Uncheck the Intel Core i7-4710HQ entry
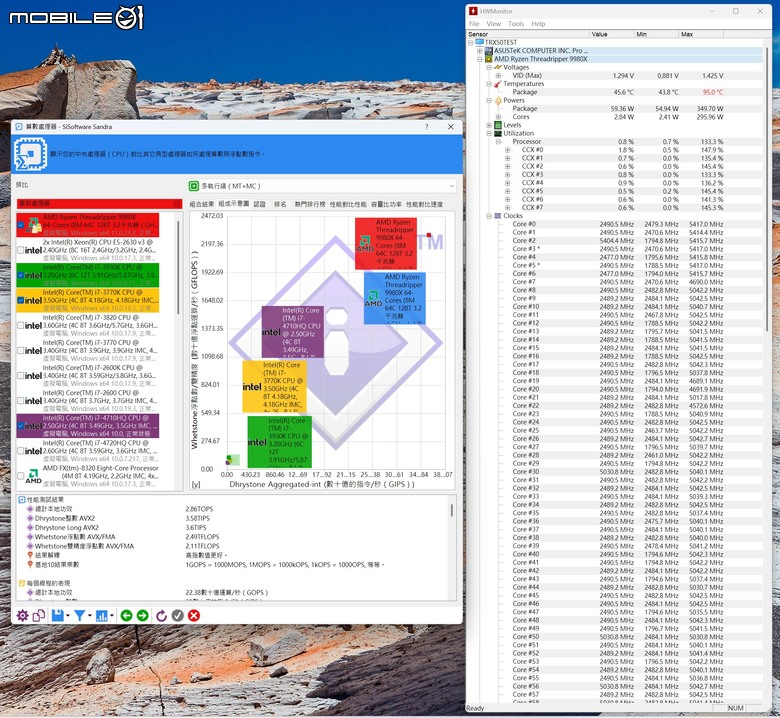The height and width of the screenshot is (718, 780). click(x=20, y=426)
